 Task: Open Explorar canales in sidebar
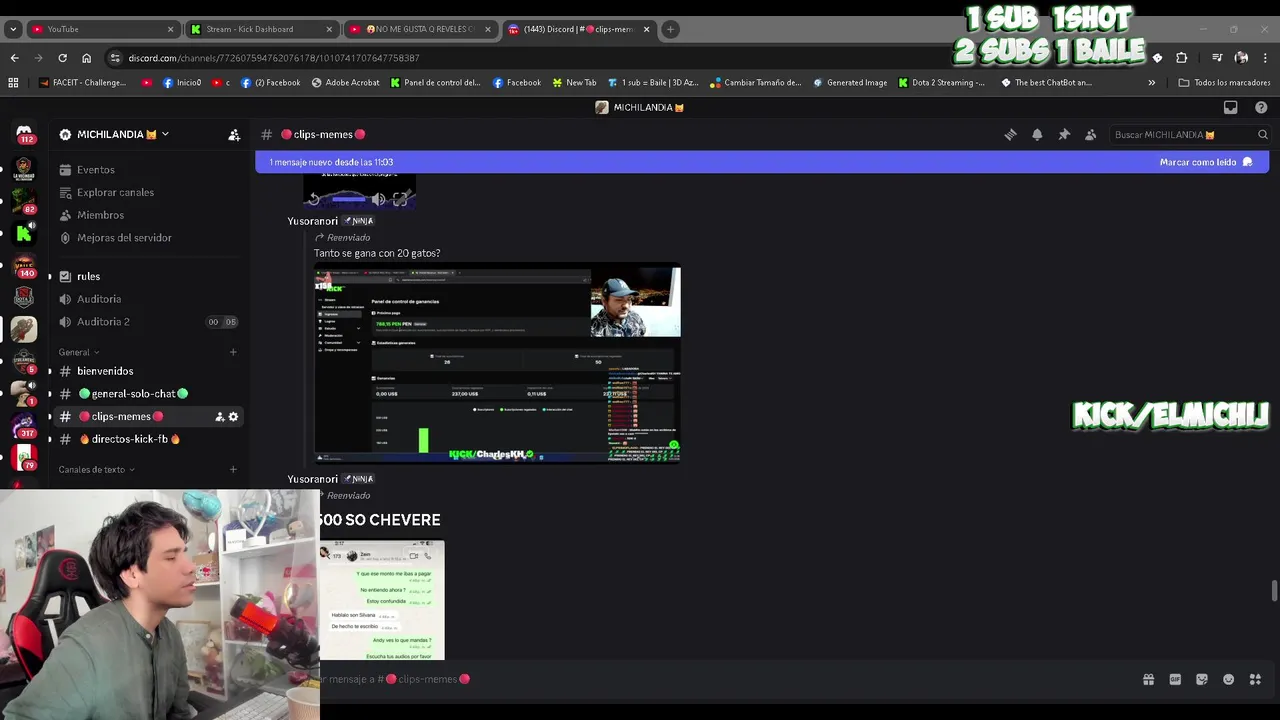(148, 192)
